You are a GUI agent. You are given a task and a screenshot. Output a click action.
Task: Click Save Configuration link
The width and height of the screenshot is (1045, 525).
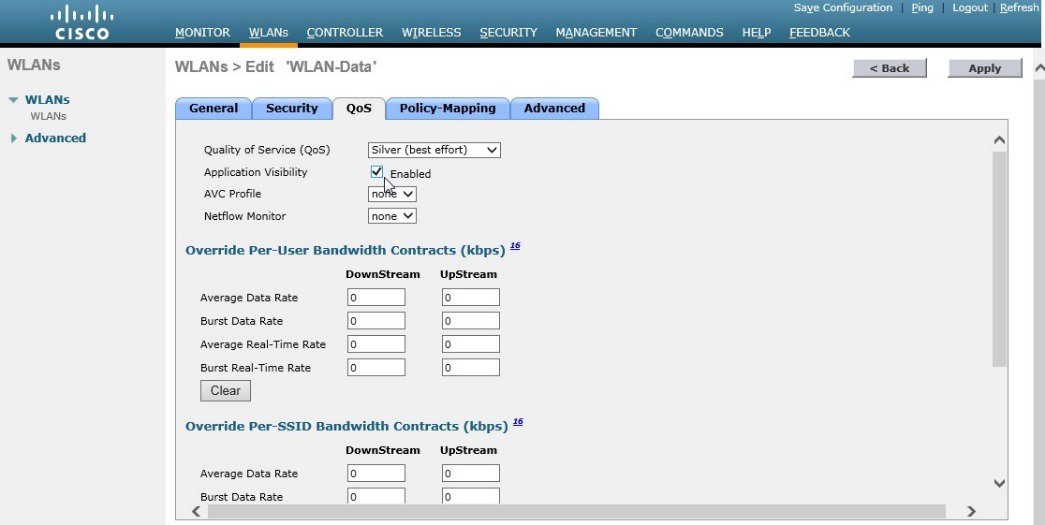point(843,8)
